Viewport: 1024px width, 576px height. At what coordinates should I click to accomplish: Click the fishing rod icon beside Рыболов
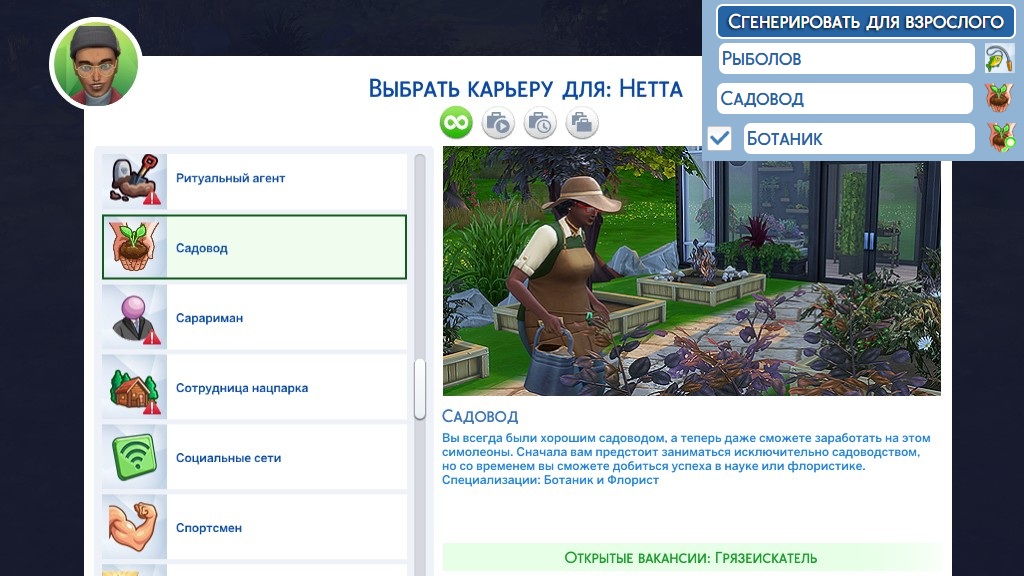(x=999, y=59)
